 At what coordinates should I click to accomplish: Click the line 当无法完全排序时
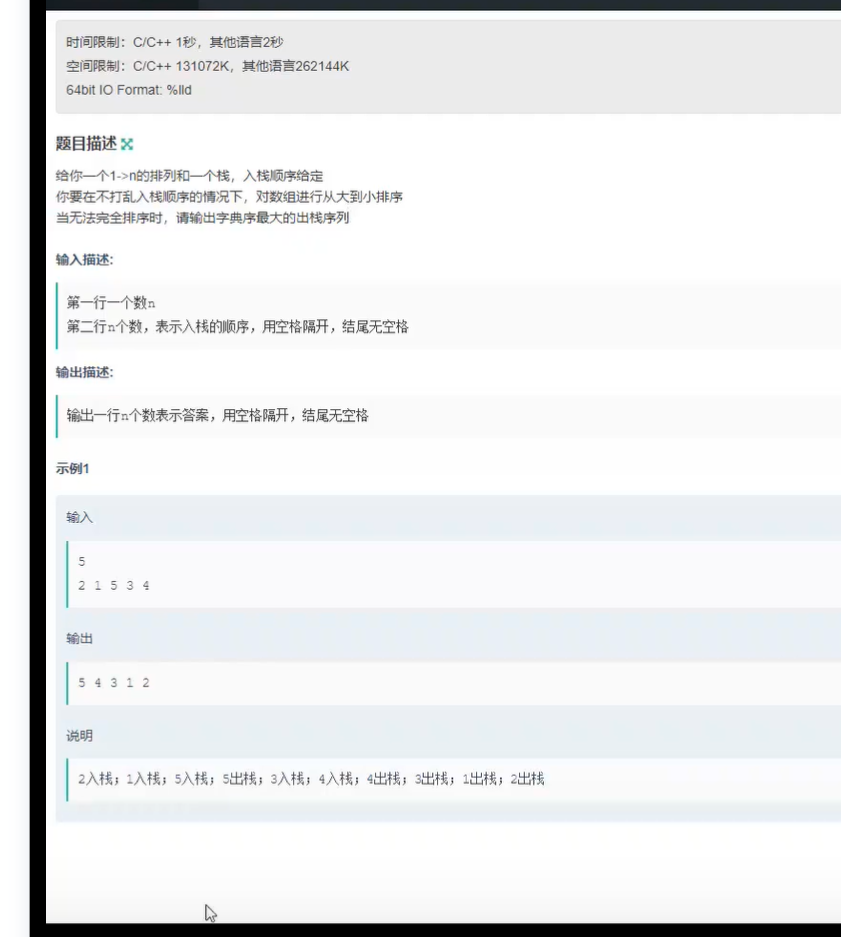203,218
